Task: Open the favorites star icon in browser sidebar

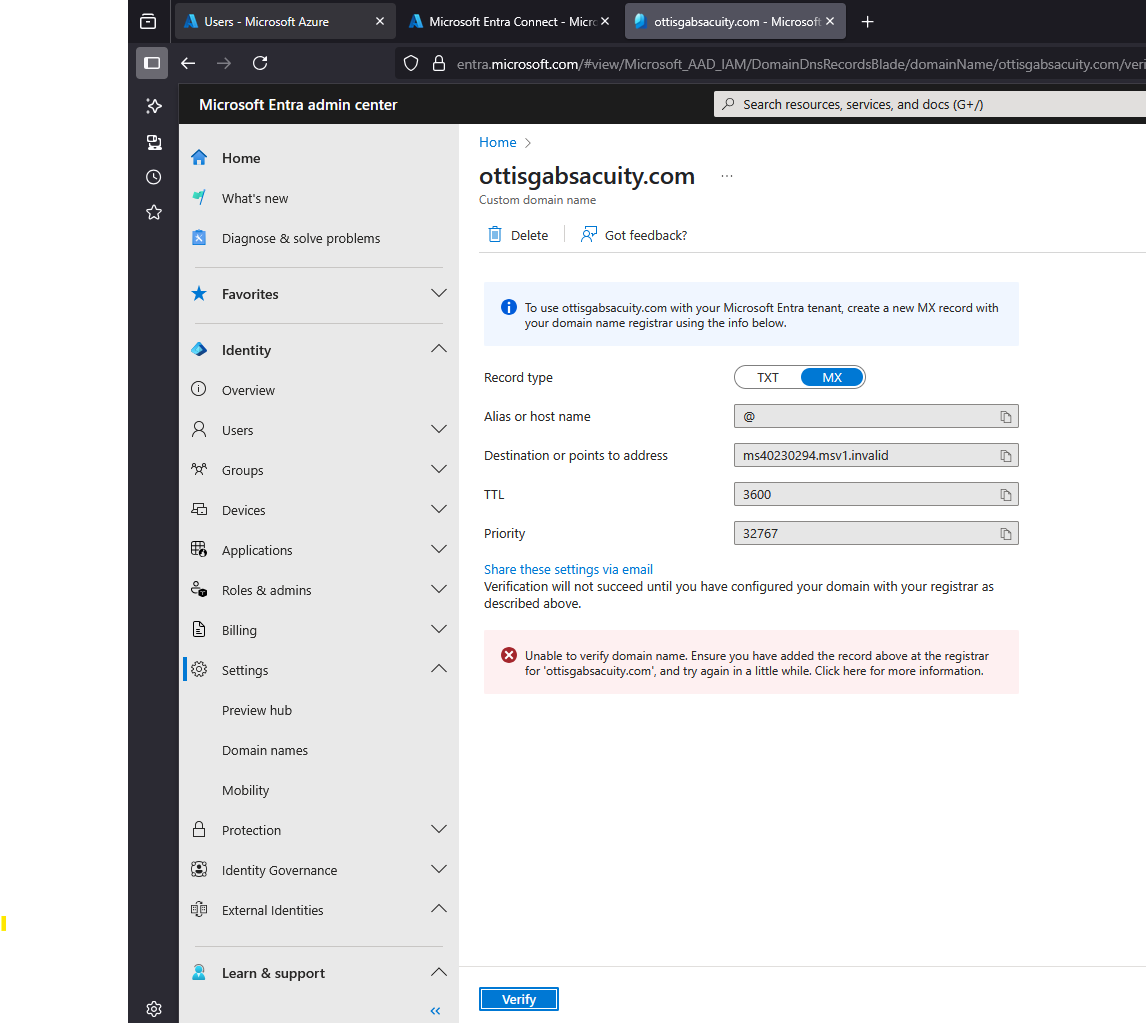Action: click(x=153, y=213)
